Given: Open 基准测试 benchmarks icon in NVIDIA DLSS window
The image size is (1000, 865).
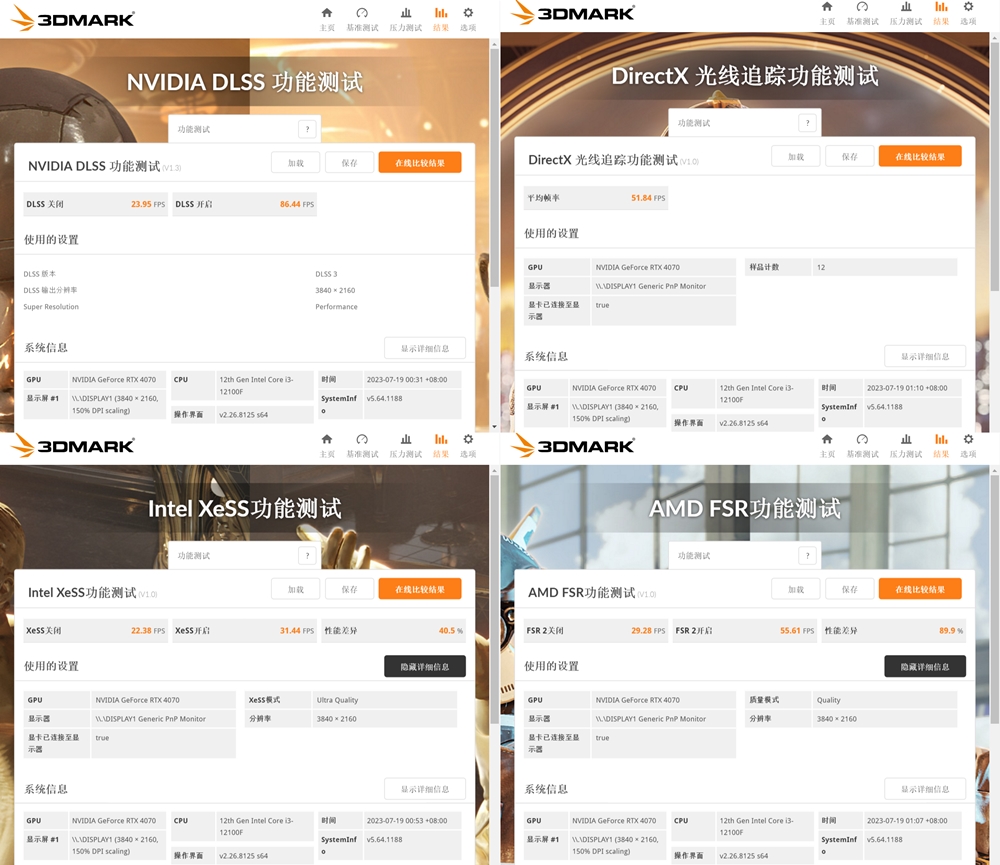Looking at the screenshot, I should 362,13.
